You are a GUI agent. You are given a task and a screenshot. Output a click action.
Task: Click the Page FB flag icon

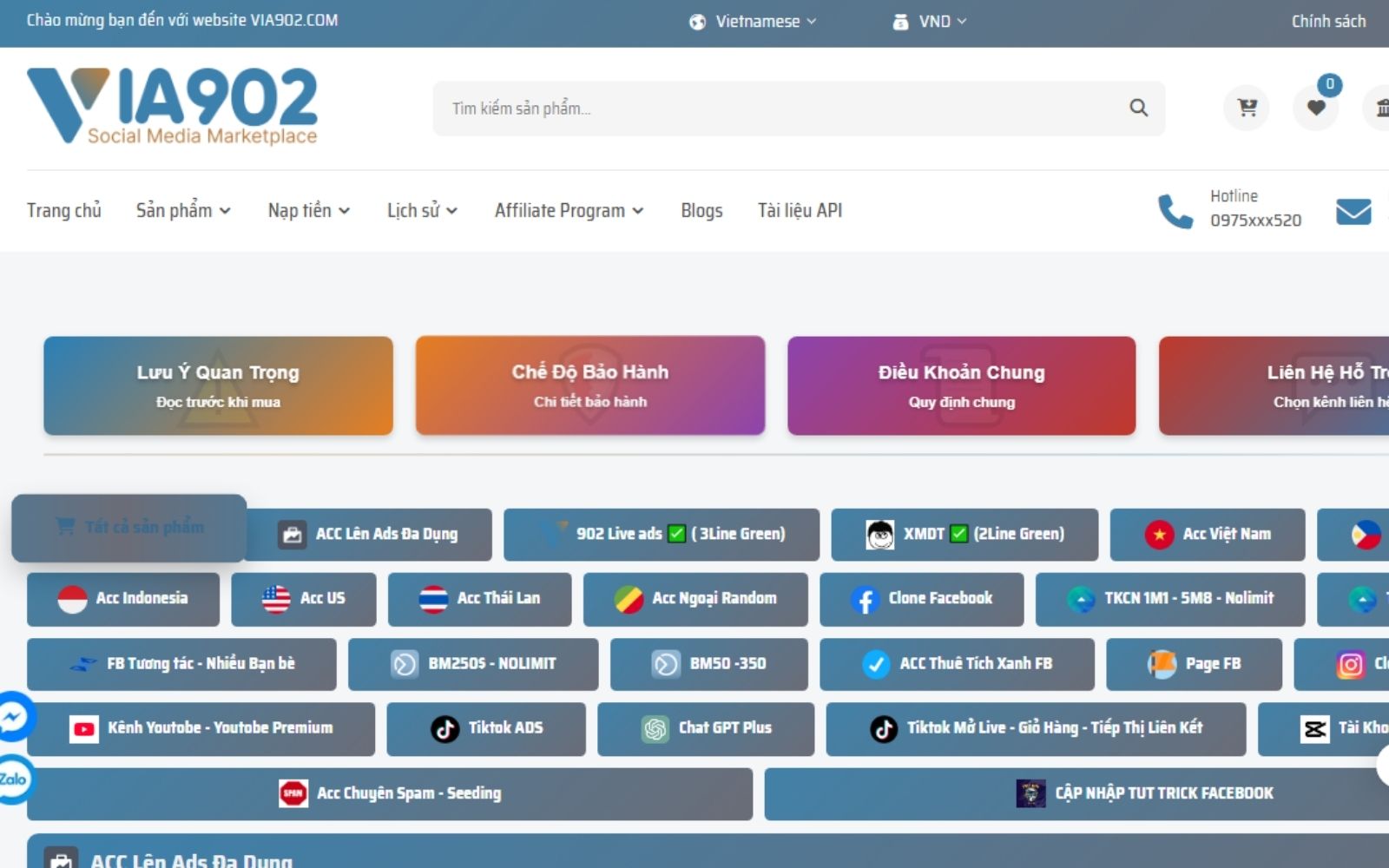pos(1162,665)
